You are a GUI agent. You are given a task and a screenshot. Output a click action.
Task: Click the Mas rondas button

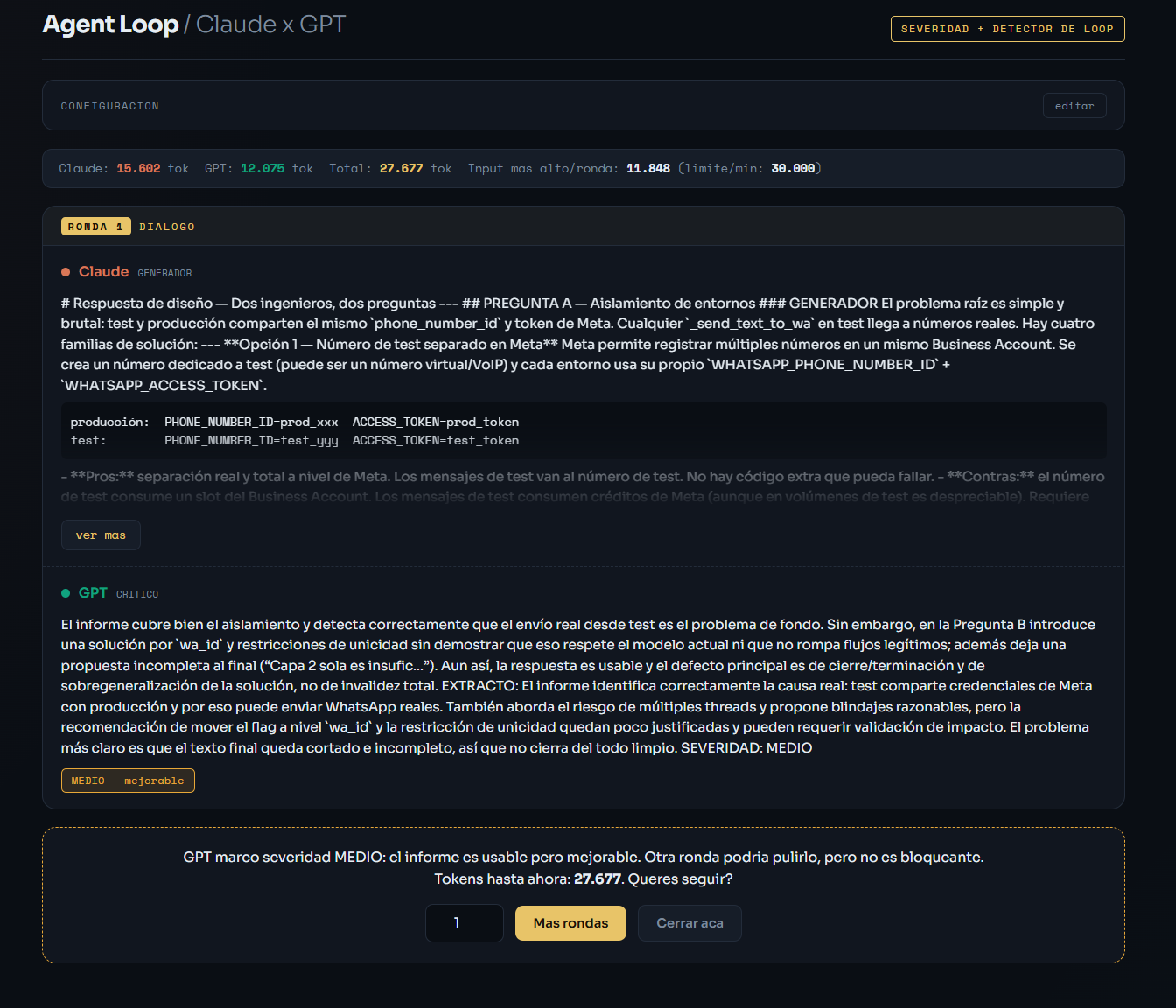click(x=570, y=923)
